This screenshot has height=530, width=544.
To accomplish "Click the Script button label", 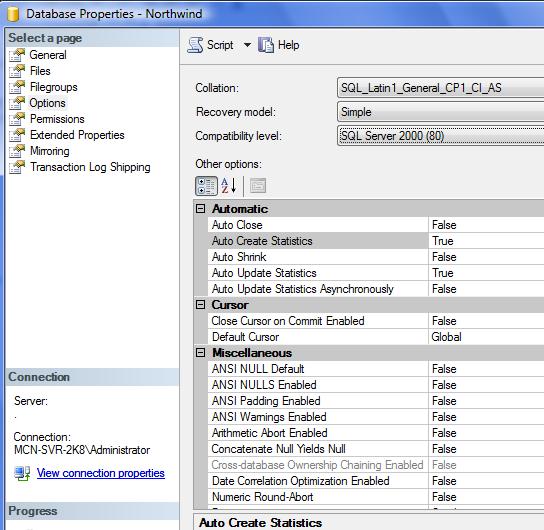I will click(220, 45).
